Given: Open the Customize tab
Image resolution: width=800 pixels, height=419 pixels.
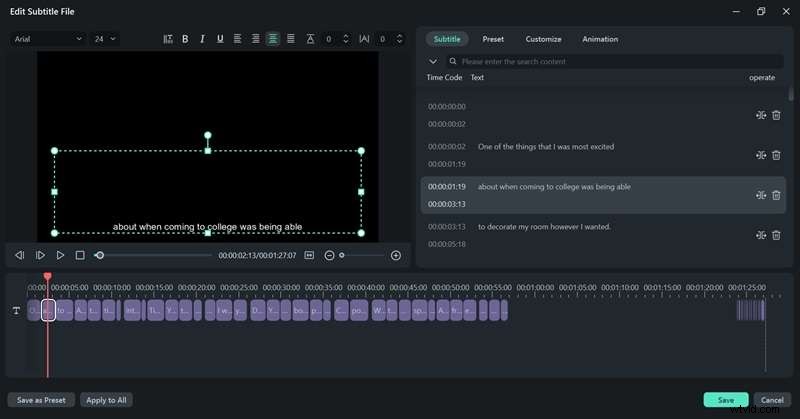Looking at the screenshot, I should click(x=543, y=39).
